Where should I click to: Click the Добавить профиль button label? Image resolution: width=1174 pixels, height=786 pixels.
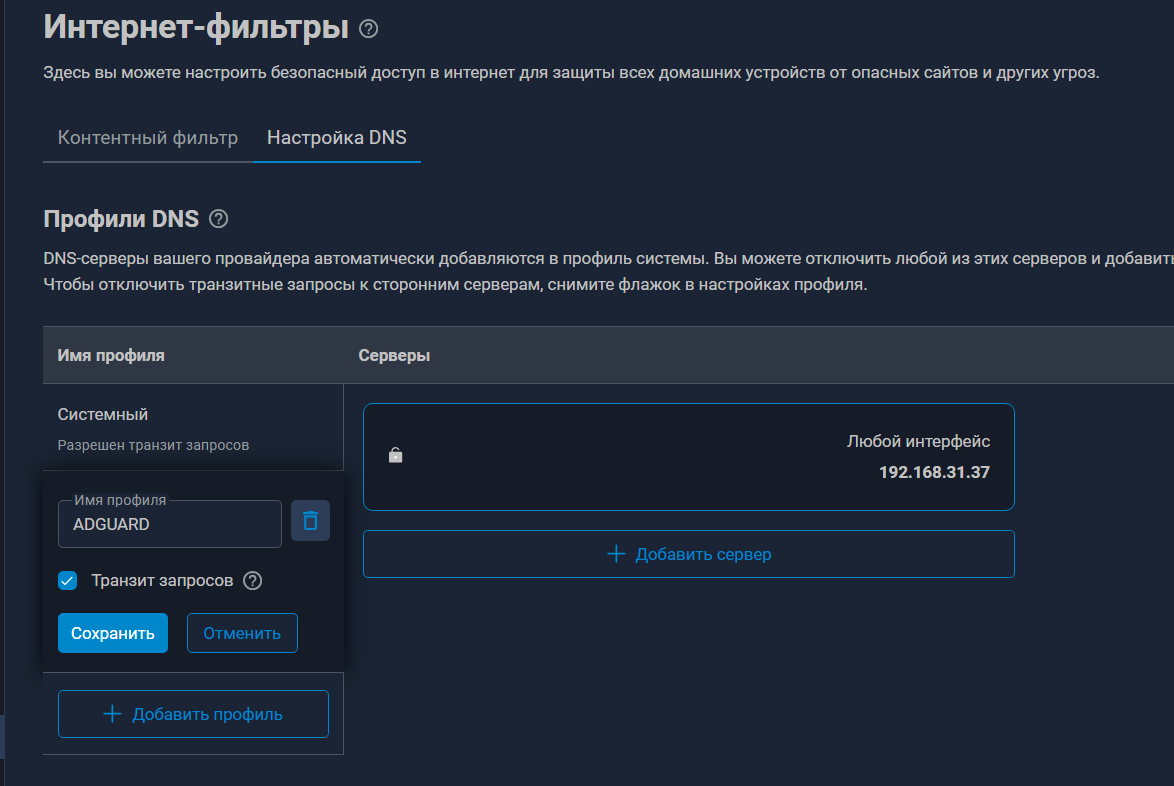coord(207,714)
